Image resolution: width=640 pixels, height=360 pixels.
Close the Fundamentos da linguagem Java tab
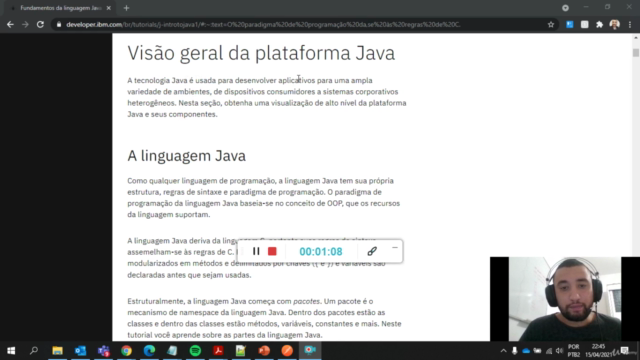click(x=109, y=8)
